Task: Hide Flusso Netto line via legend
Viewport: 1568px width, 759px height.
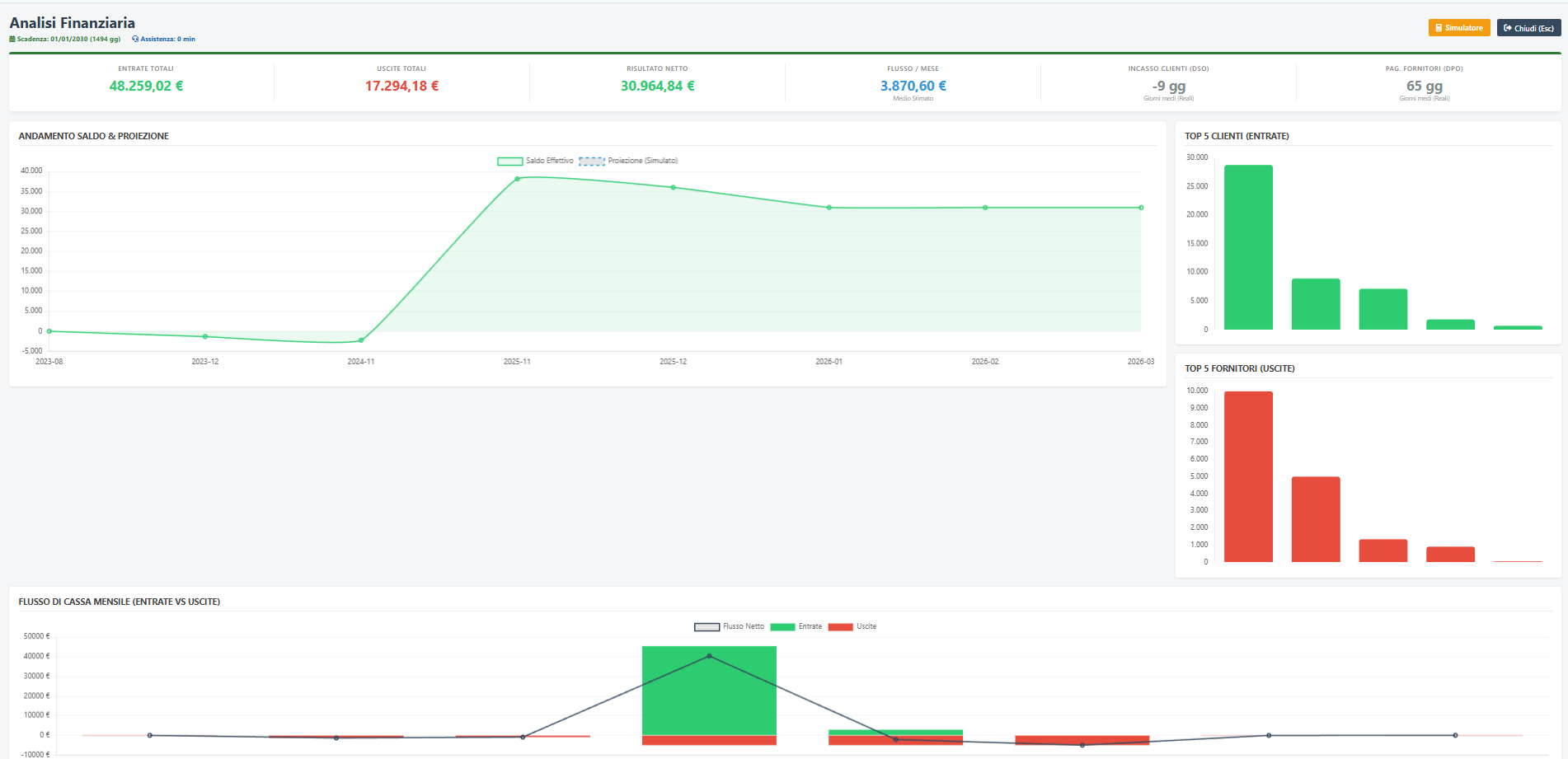Action: [730, 627]
